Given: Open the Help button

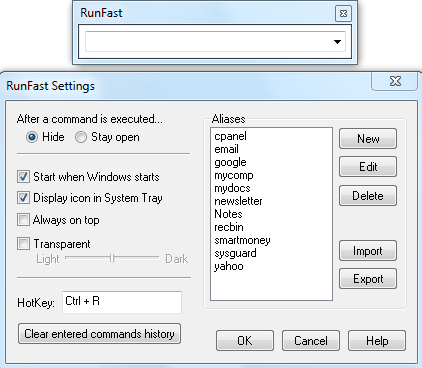Looking at the screenshot, I should coord(377,341).
